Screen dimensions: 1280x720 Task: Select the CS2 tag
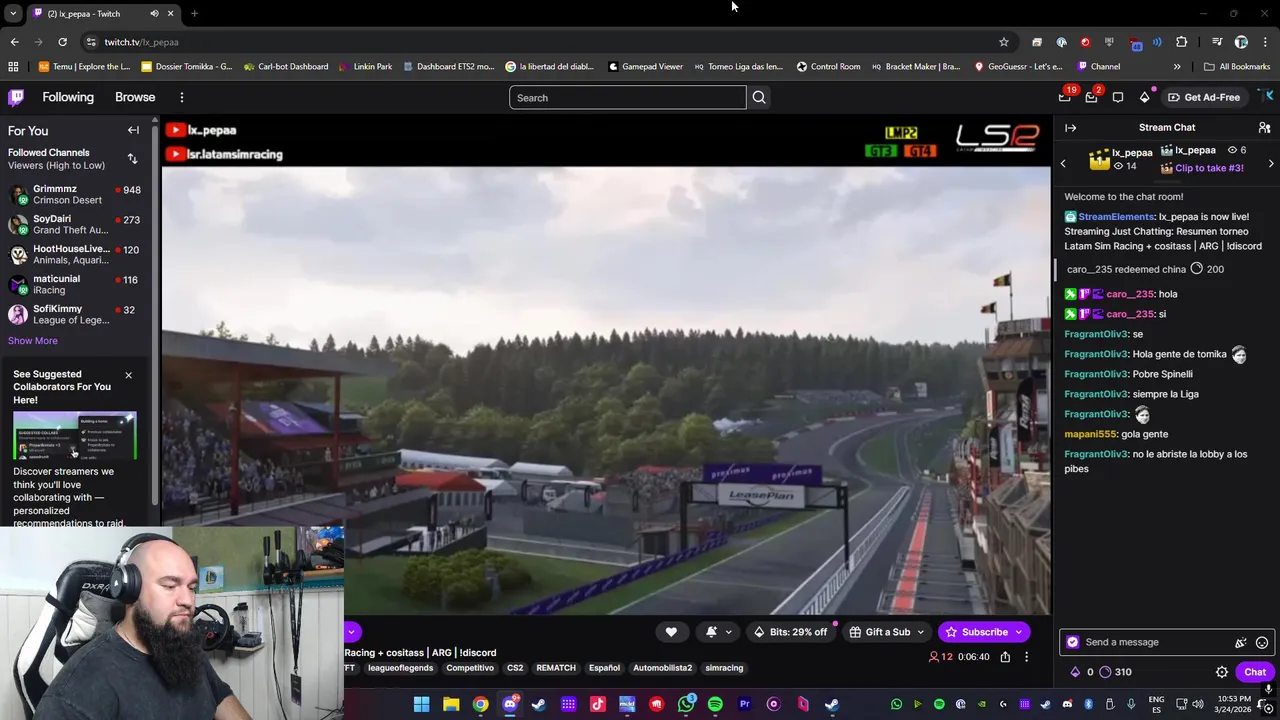click(515, 668)
